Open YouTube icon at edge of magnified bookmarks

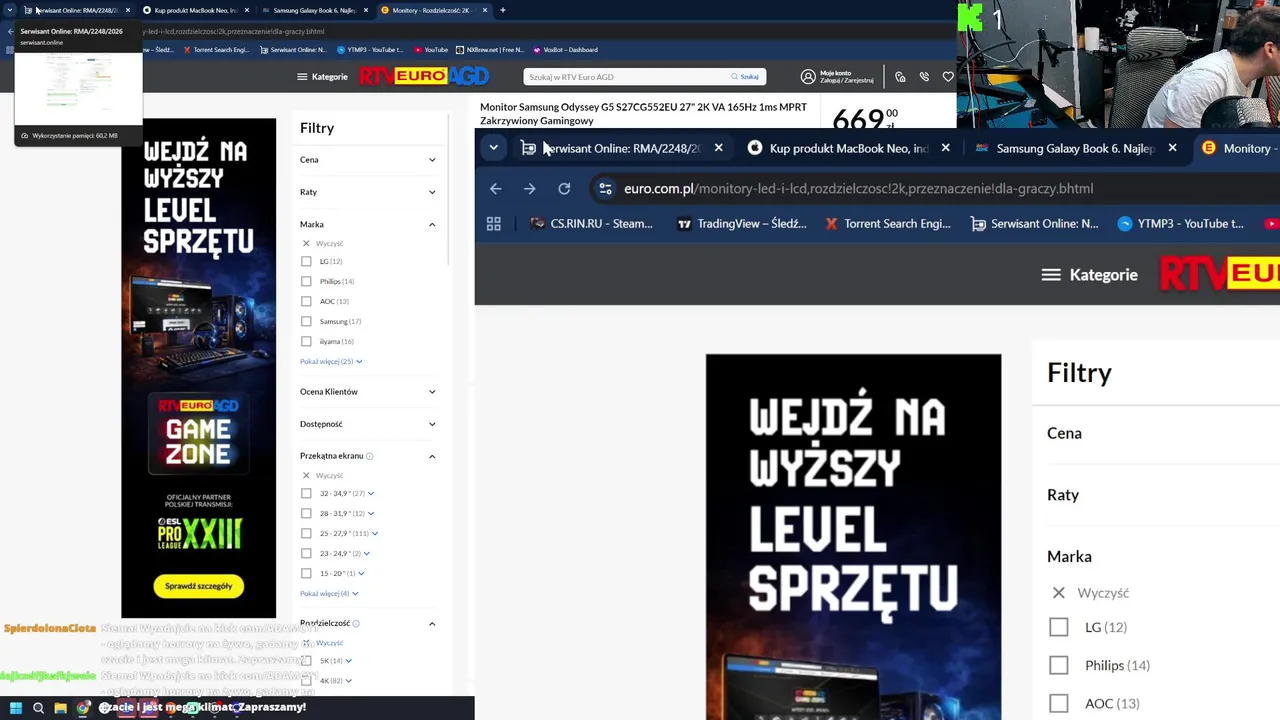coord(1272,224)
